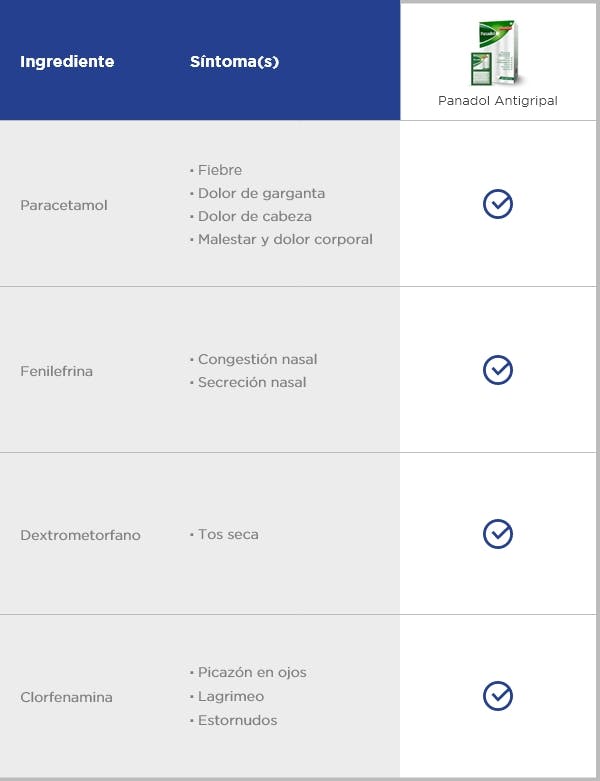Click the checkmark icon in Clorfenamina row

tap(497, 696)
